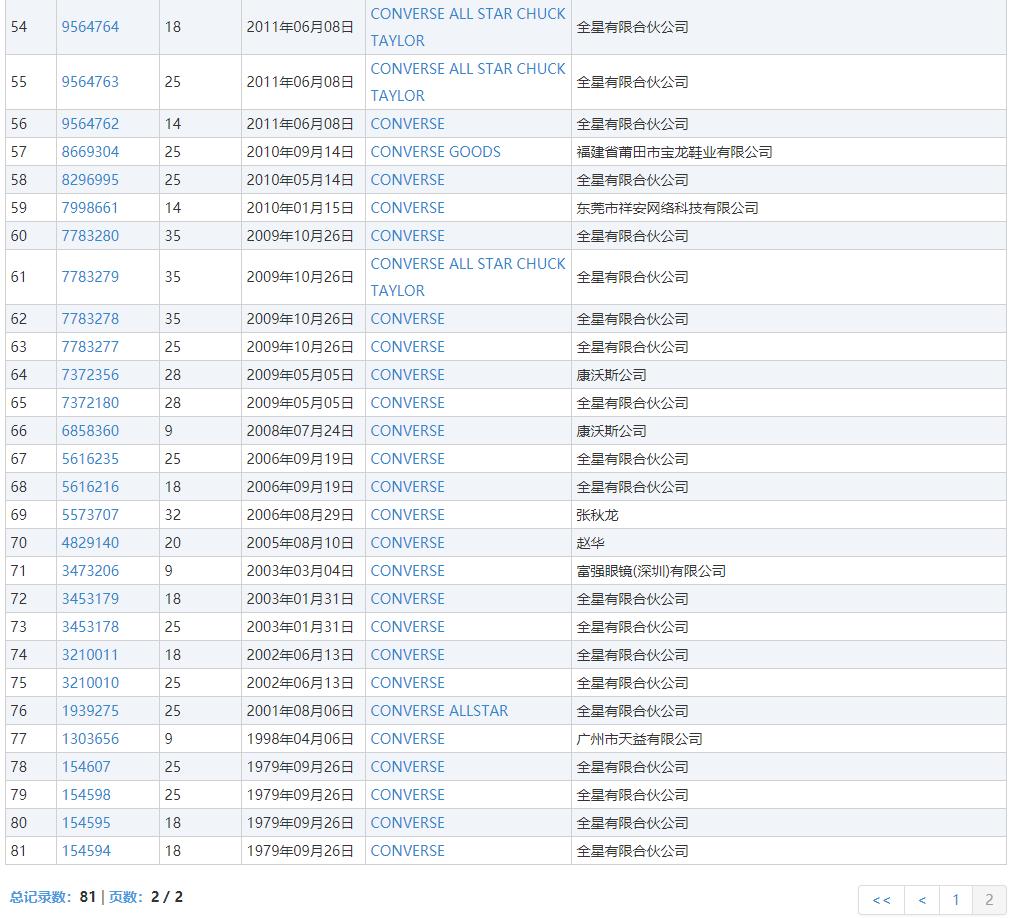This screenshot has height=918, width=1029.
Task: Open registration 7372356 owned by 康沃斯公司
Action: pos(90,374)
